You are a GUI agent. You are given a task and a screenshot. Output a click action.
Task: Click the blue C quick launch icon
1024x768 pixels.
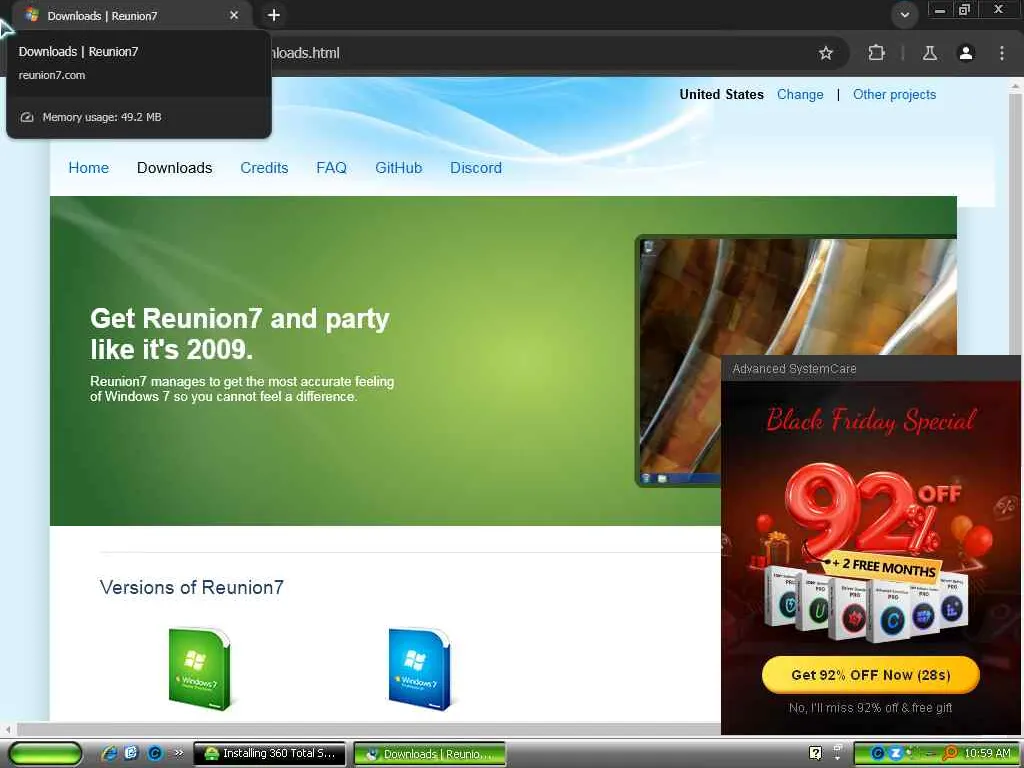[x=155, y=754]
